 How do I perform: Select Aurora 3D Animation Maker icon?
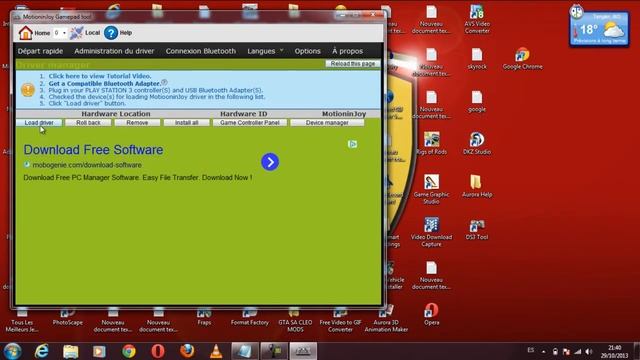click(x=386, y=318)
